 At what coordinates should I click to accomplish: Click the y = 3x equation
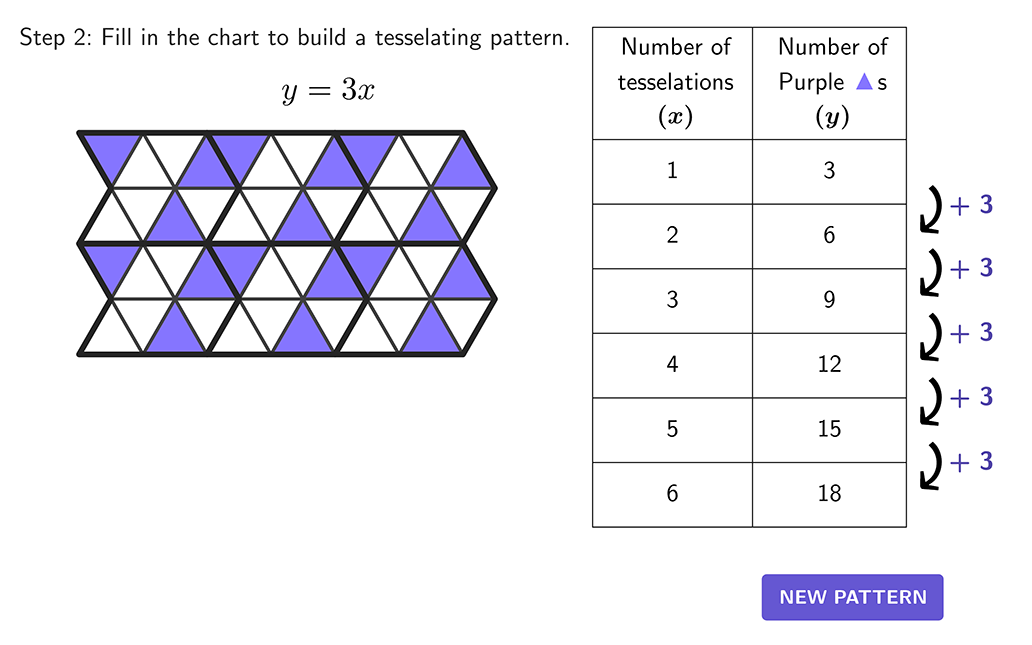pyautogui.click(x=328, y=91)
